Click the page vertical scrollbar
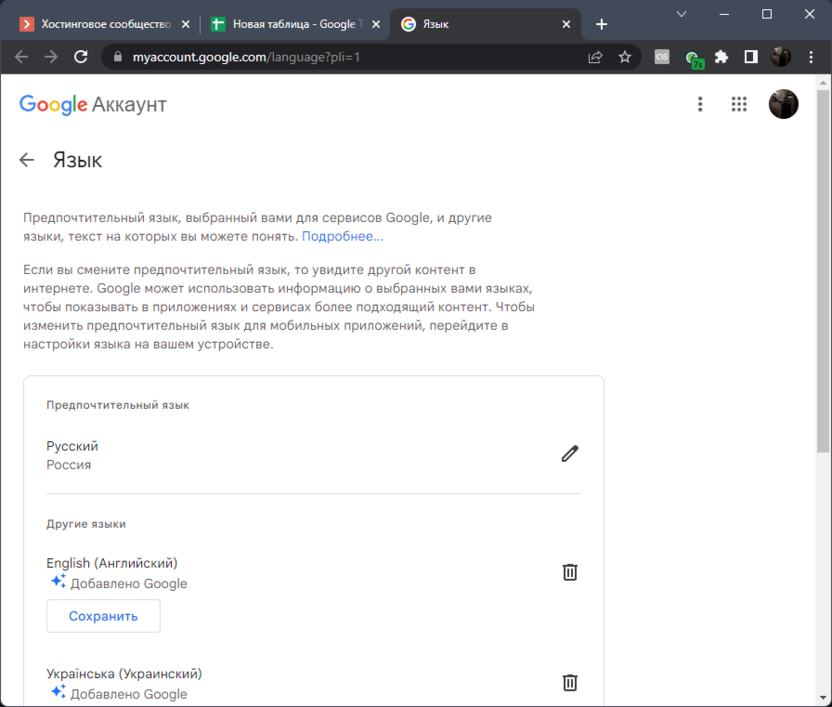 click(x=823, y=300)
